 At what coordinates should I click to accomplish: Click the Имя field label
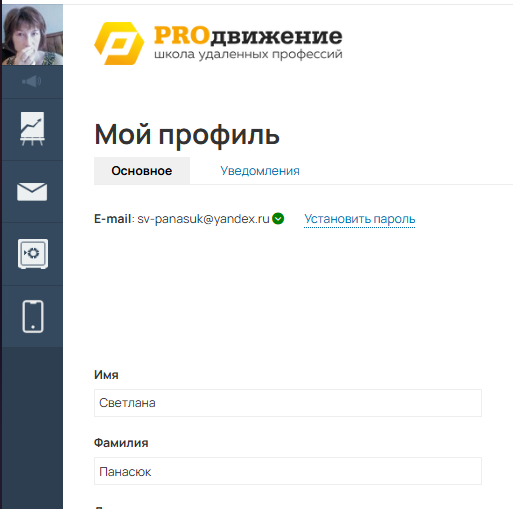[106, 375]
